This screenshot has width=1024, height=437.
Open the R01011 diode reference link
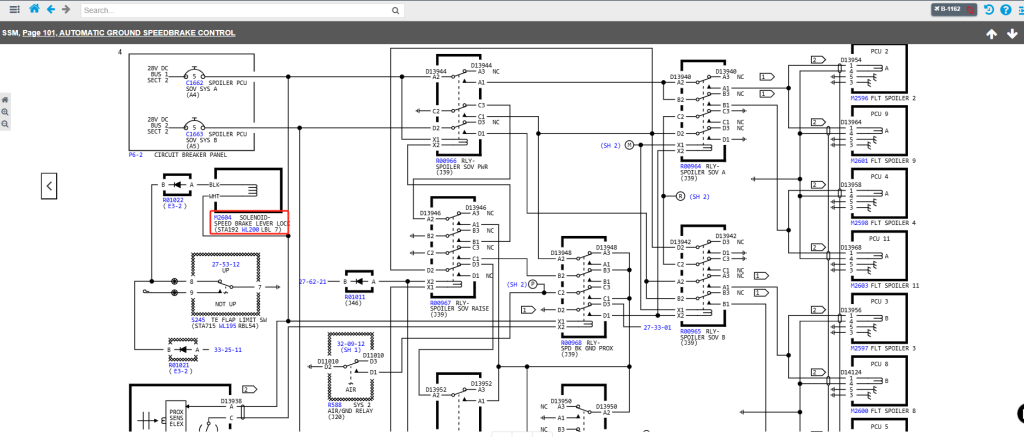(x=355, y=297)
